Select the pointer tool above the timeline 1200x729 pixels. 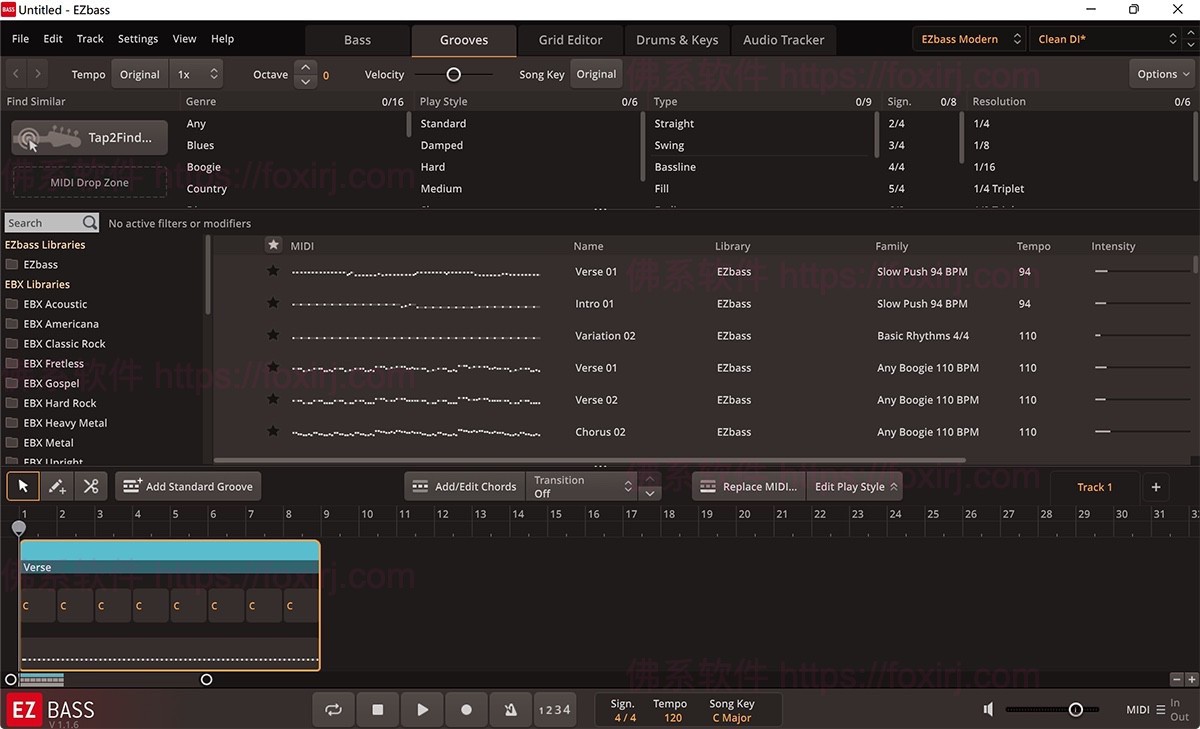[22, 486]
